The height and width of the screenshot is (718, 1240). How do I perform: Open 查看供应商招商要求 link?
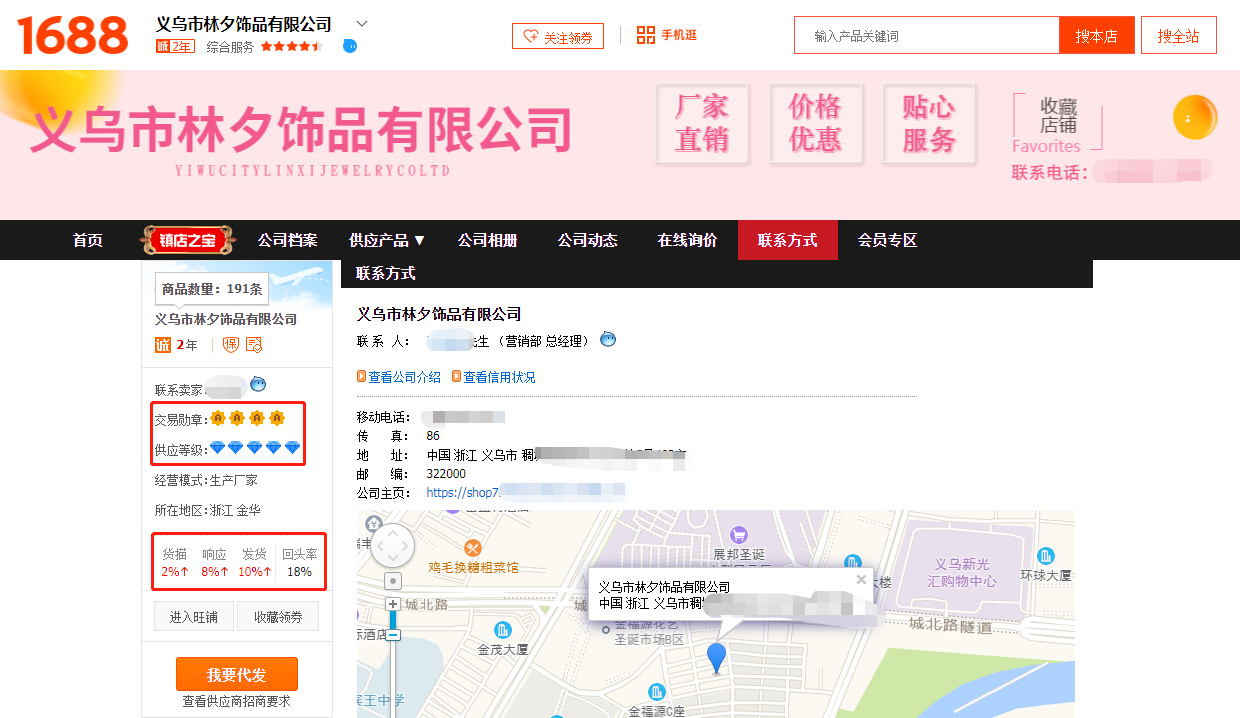[236, 702]
